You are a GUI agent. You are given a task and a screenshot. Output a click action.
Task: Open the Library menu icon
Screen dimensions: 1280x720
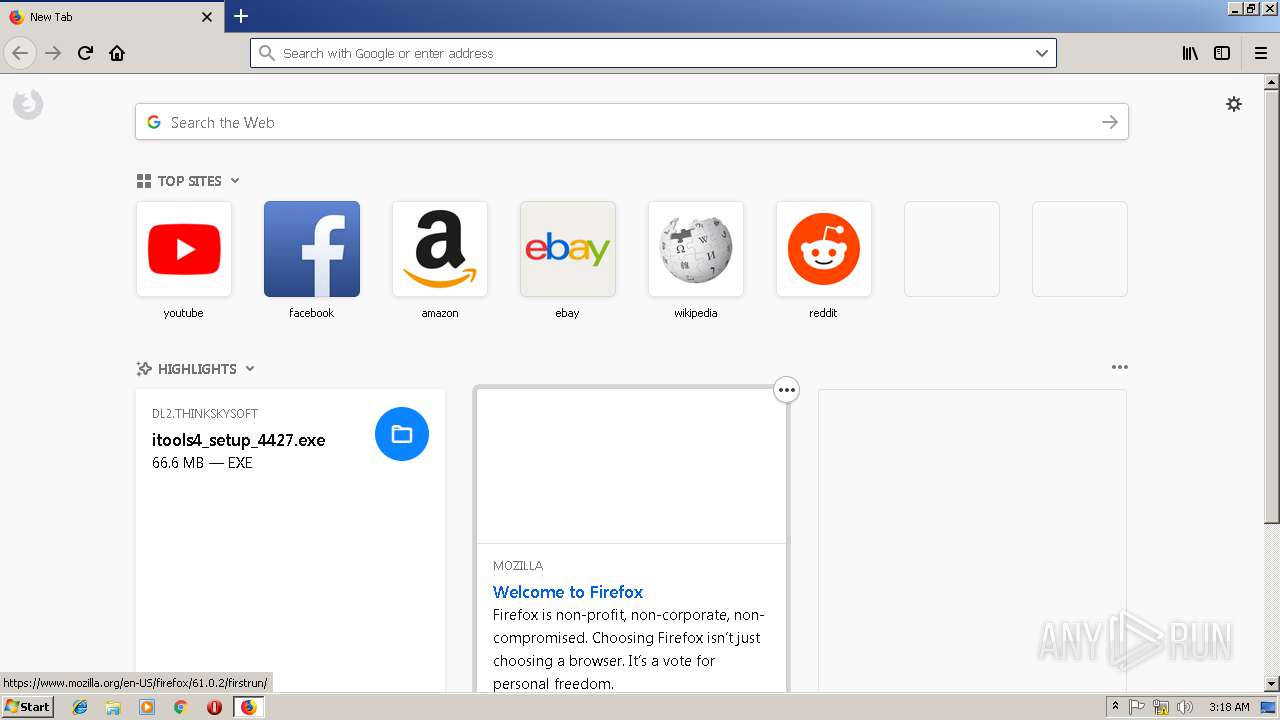(1190, 53)
